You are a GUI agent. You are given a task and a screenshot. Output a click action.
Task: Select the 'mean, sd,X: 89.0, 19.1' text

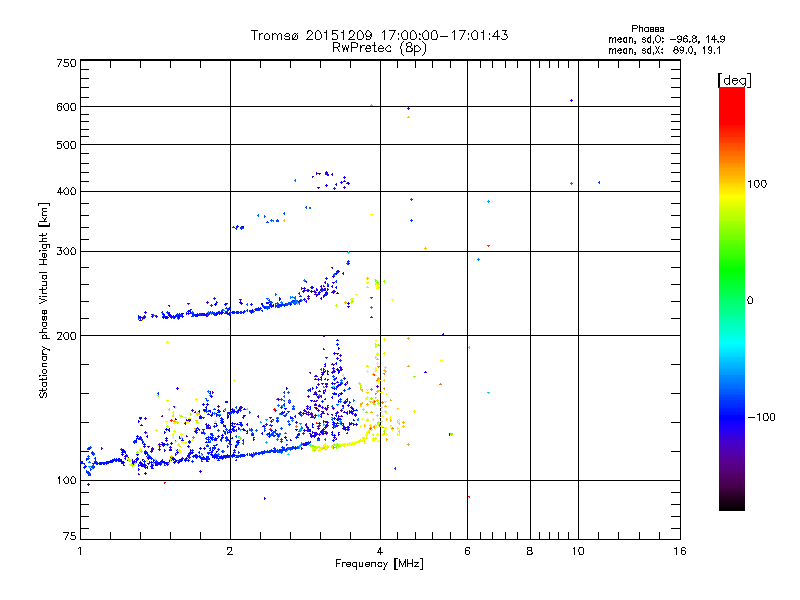[x=664, y=50]
